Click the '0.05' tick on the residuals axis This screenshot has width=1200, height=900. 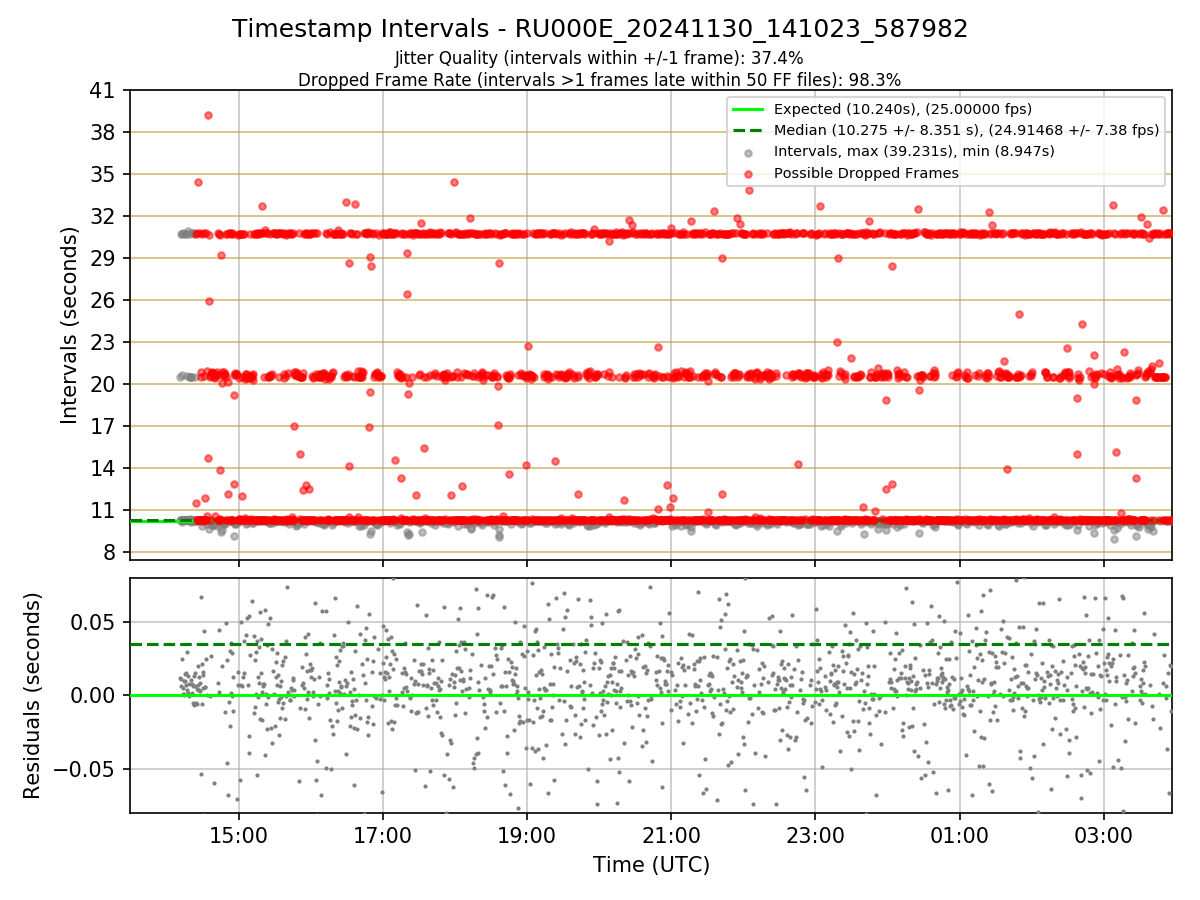tap(95, 622)
